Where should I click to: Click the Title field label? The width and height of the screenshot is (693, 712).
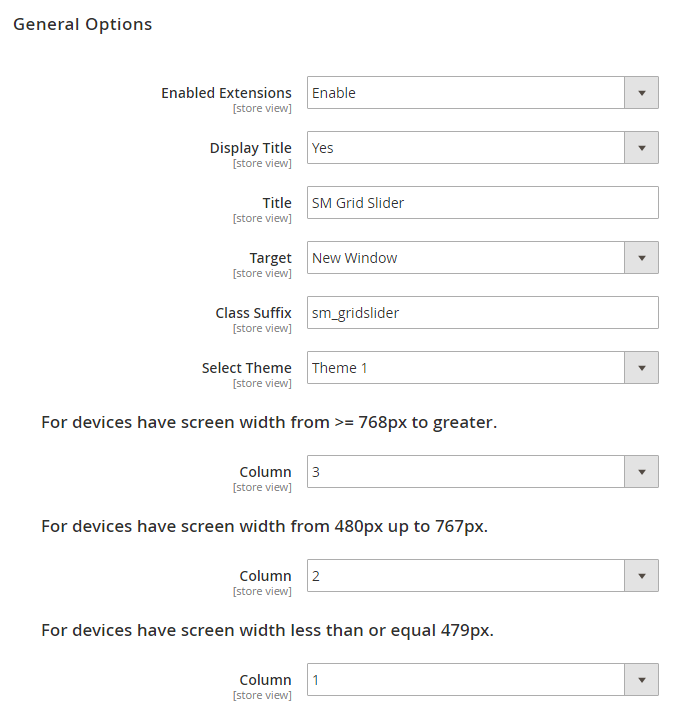(277, 203)
